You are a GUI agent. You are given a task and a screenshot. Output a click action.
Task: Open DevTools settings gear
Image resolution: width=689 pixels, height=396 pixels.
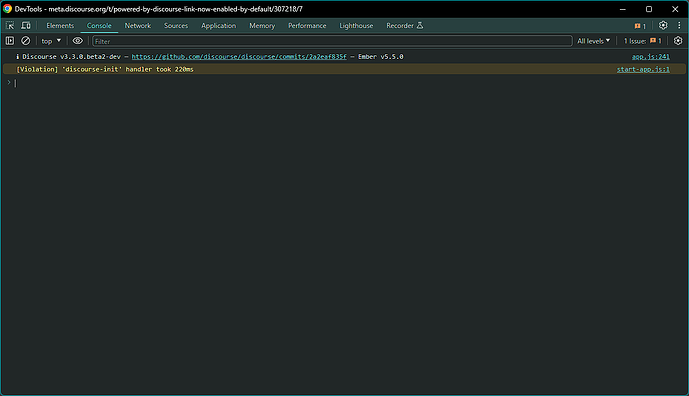663,25
